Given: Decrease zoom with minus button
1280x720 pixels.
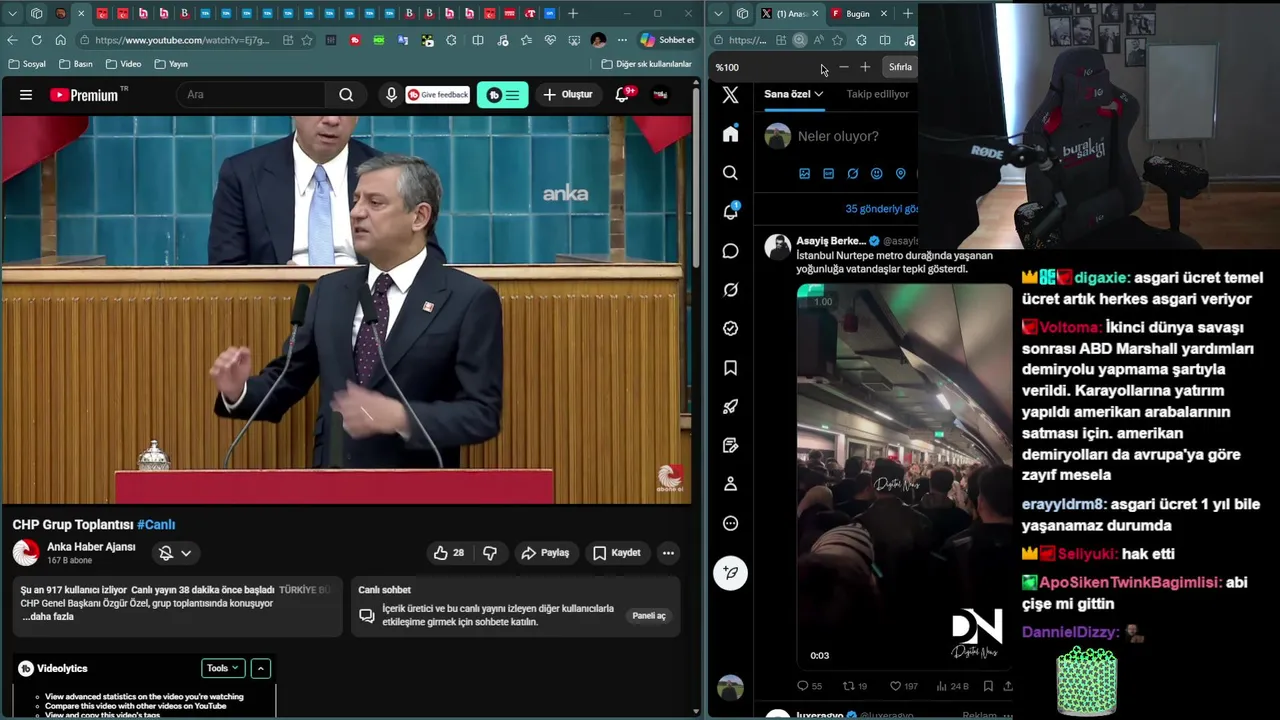Looking at the screenshot, I should pyautogui.click(x=843, y=67).
